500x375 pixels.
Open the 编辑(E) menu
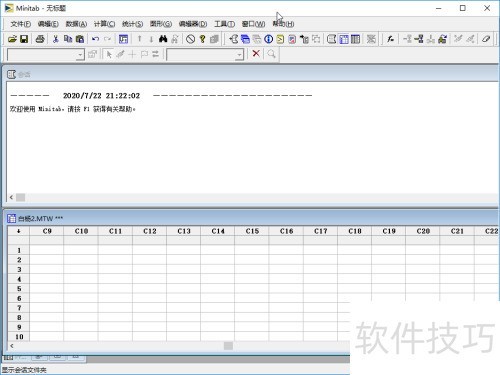point(48,24)
